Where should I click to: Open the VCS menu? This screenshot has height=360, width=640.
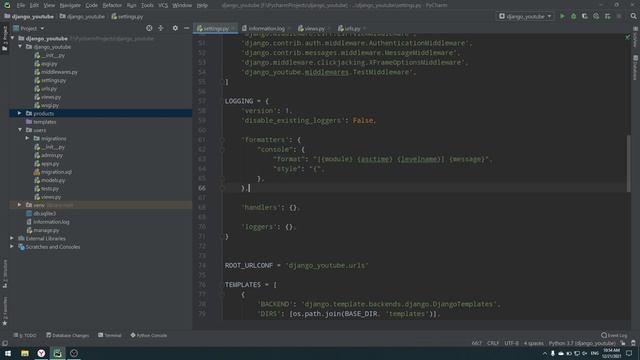tap(163, 5)
